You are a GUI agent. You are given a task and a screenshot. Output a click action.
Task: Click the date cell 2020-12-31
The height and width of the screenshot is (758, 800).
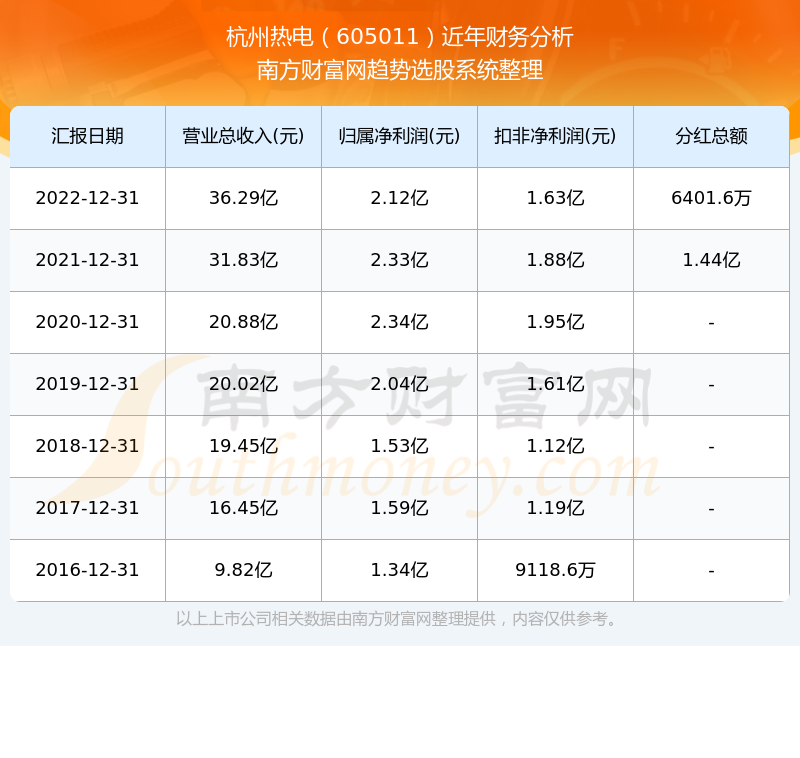87,322
